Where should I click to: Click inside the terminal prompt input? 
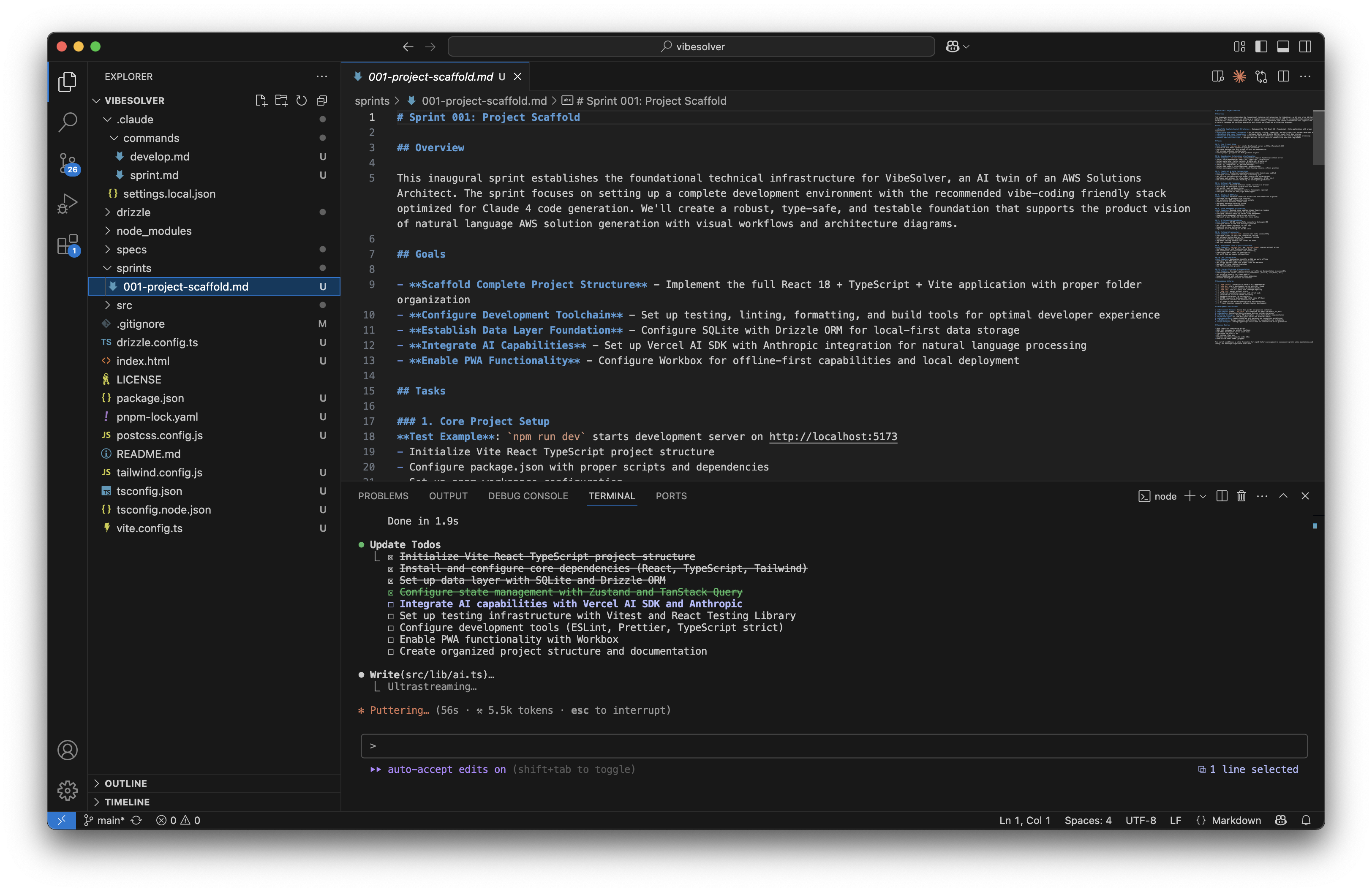tap(807, 745)
